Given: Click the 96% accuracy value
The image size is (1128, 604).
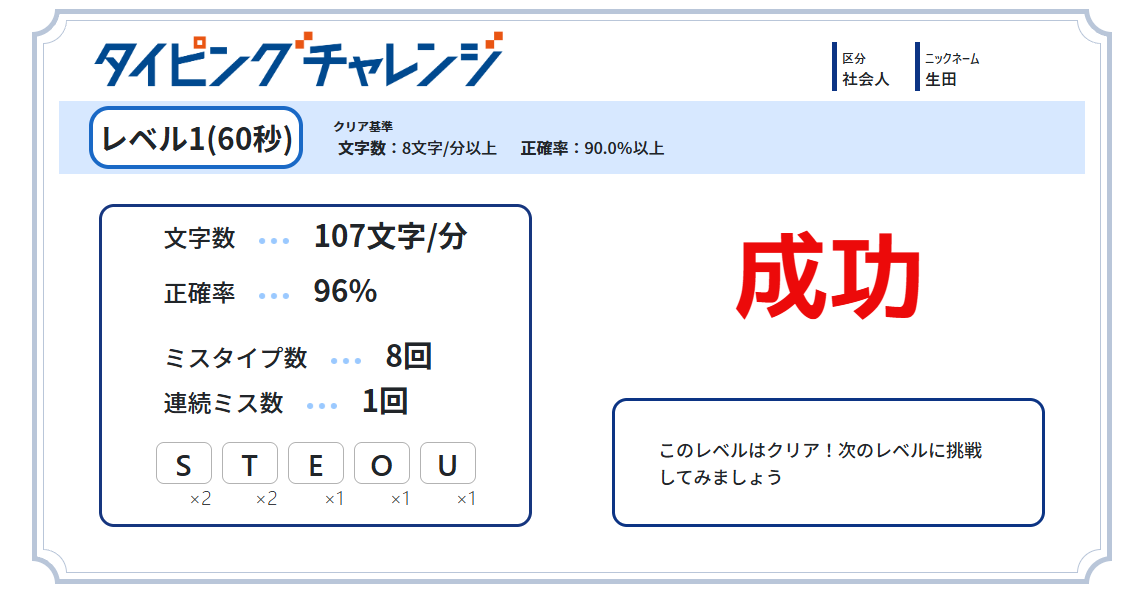Looking at the screenshot, I should [x=345, y=291].
